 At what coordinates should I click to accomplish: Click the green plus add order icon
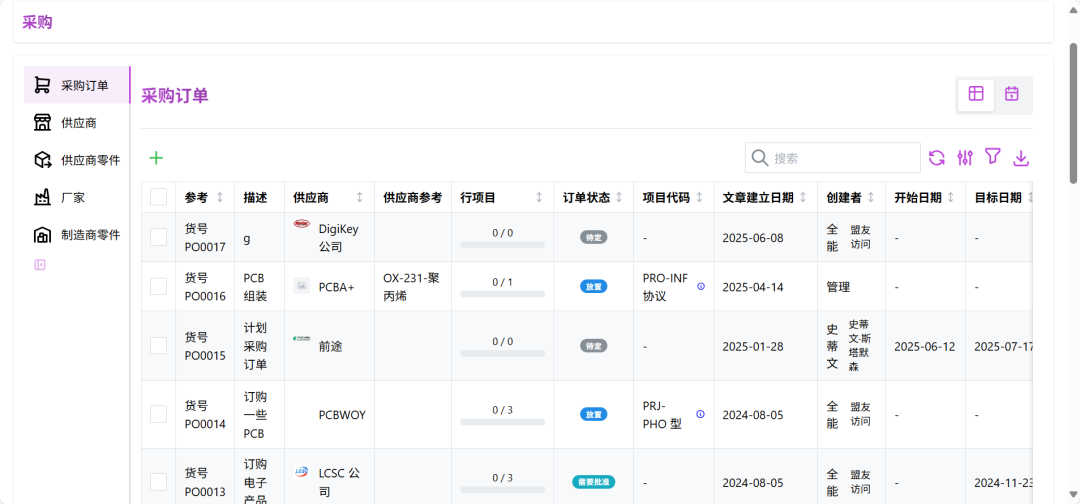(x=156, y=158)
